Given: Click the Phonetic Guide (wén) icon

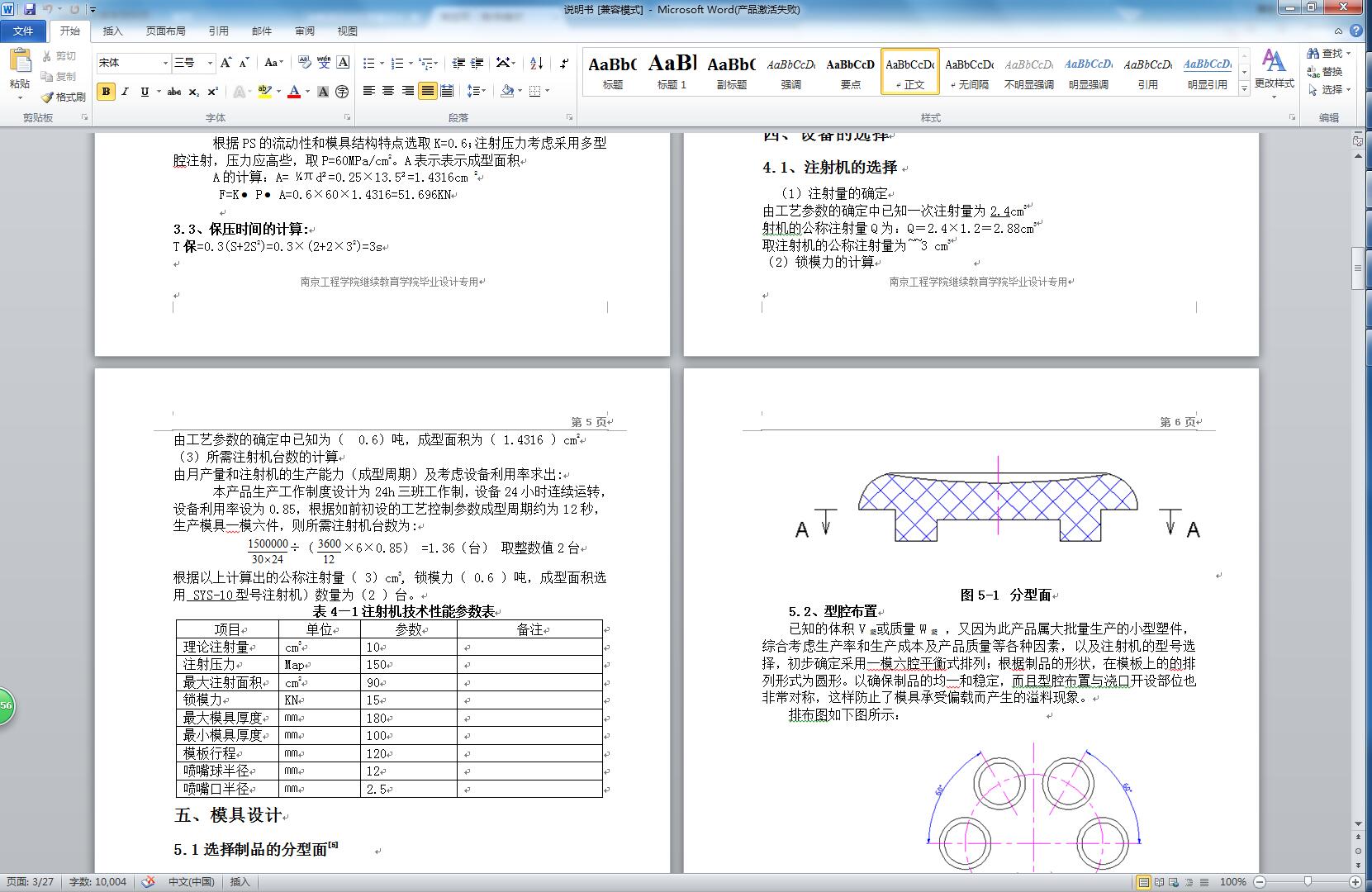Looking at the screenshot, I should click(324, 63).
